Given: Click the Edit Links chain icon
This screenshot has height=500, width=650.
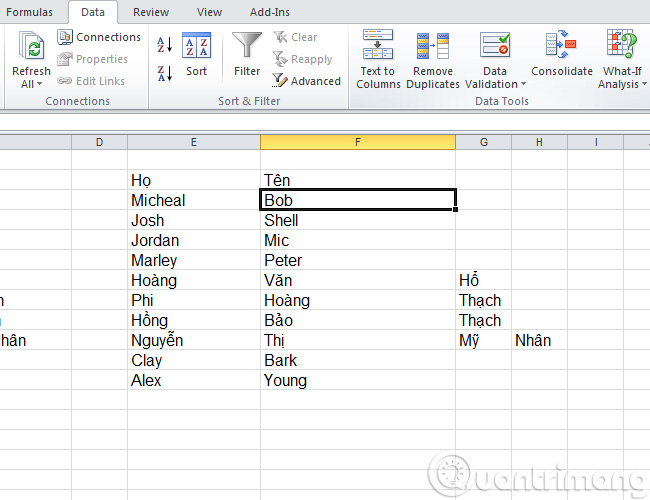Looking at the screenshot, I should (65, 81).
